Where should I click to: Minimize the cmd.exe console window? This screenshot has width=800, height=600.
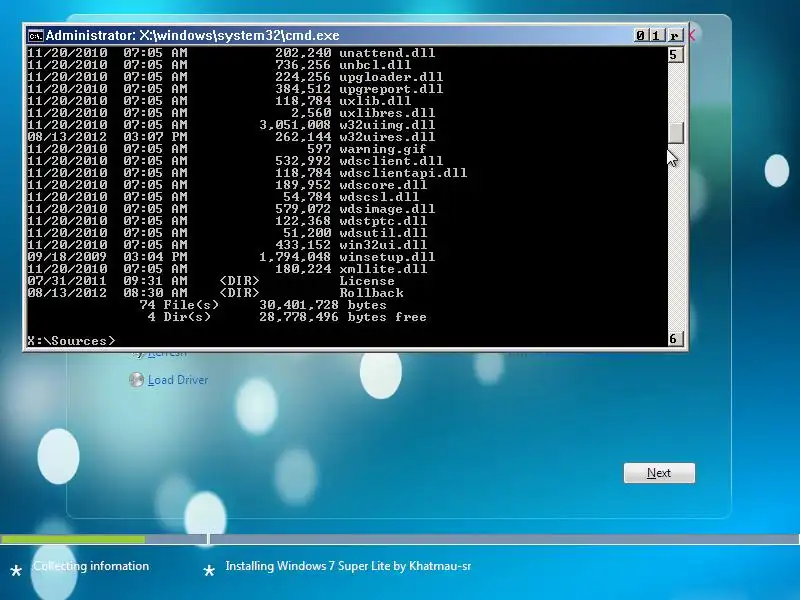(x=640, y=35)
